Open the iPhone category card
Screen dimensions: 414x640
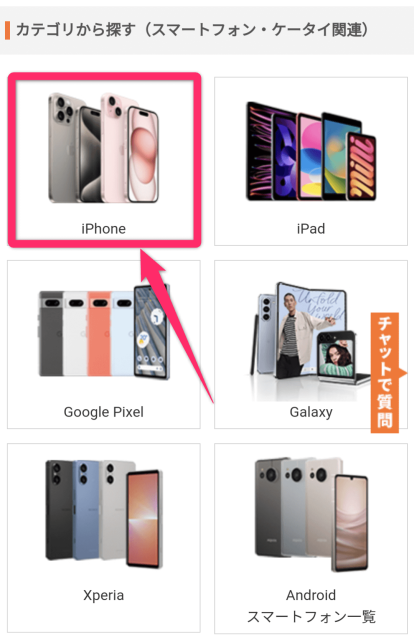click(105, 160)
